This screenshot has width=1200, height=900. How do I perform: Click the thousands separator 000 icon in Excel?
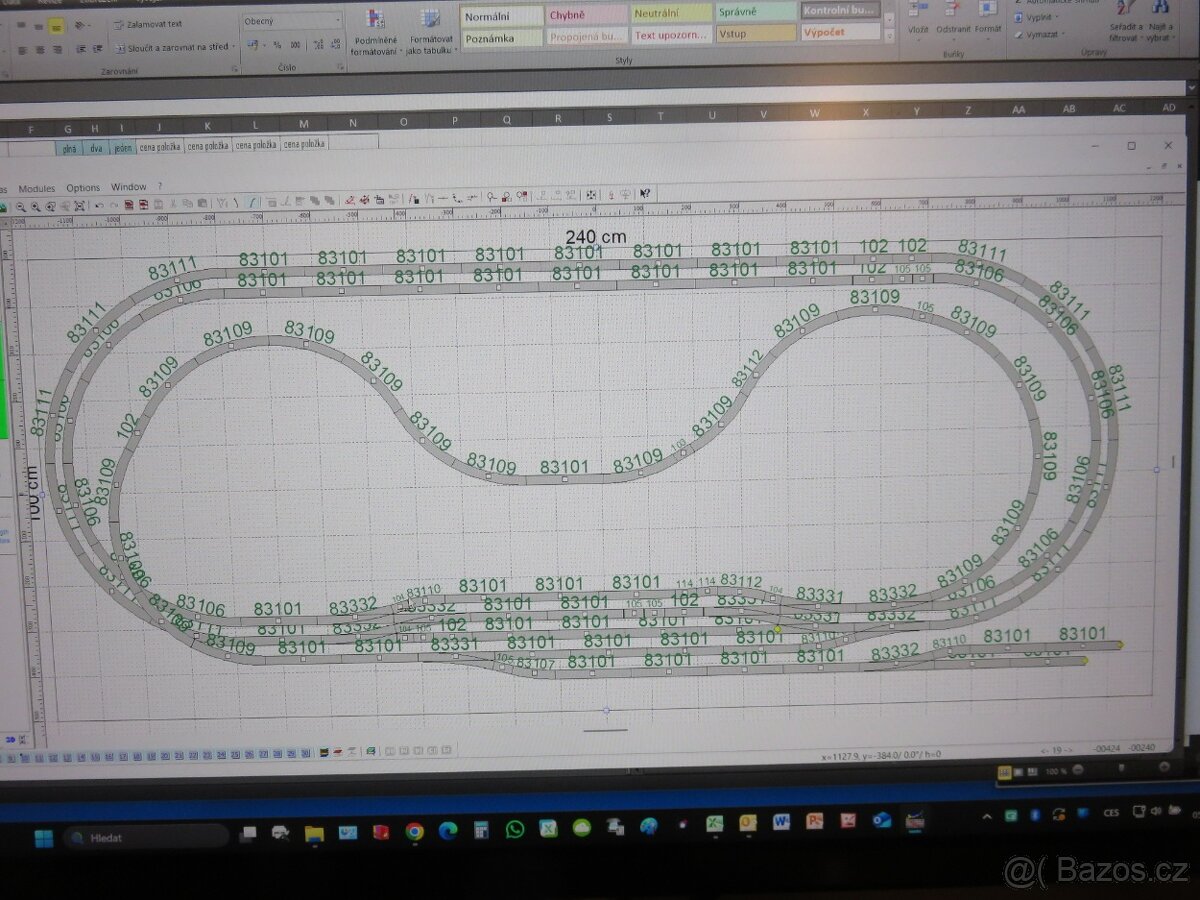click(x=295, y=45)
